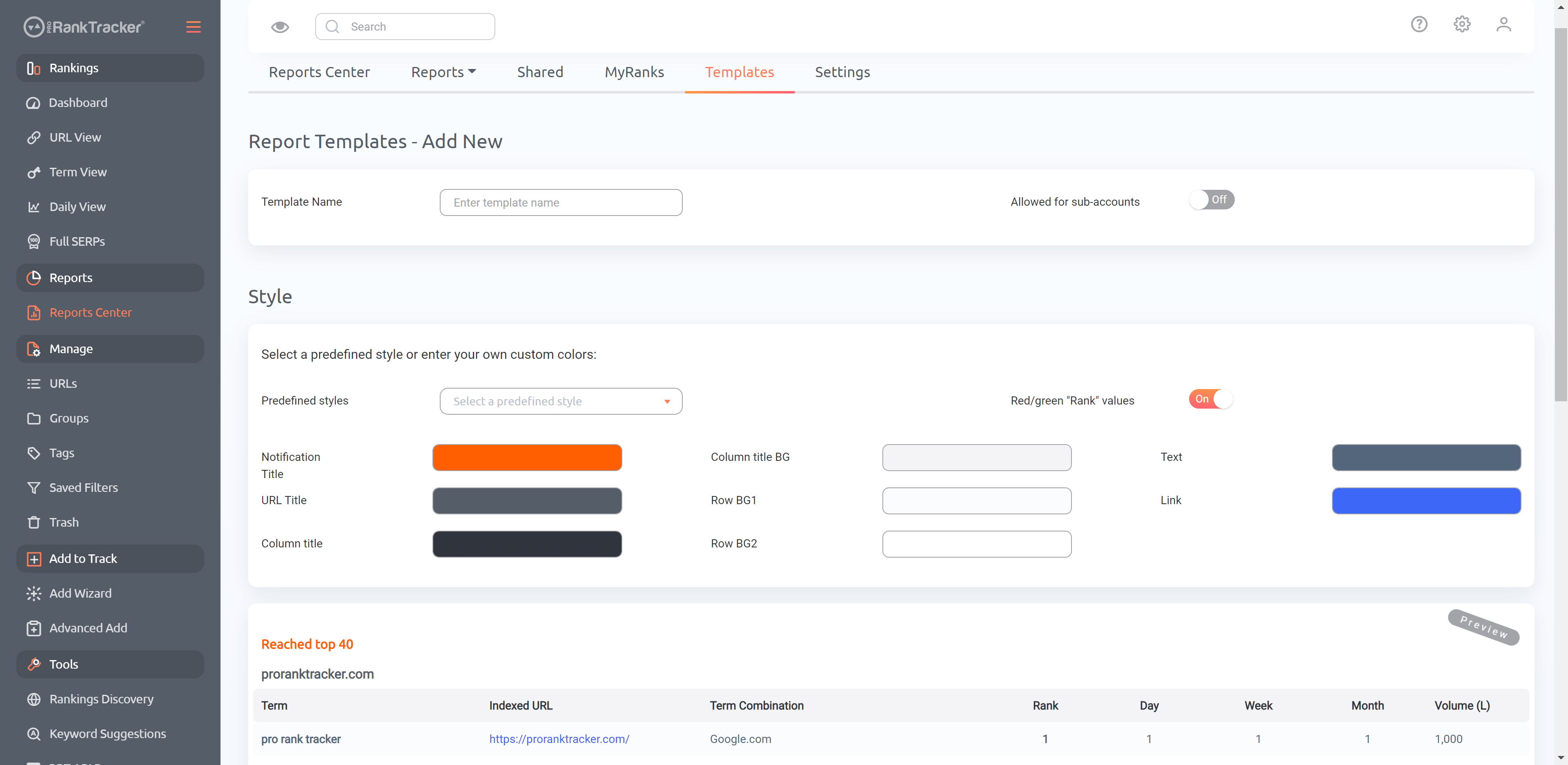1568x765 pixels.
Task: Select the Term View sidebar icon
Action: [x=34, y=172]
